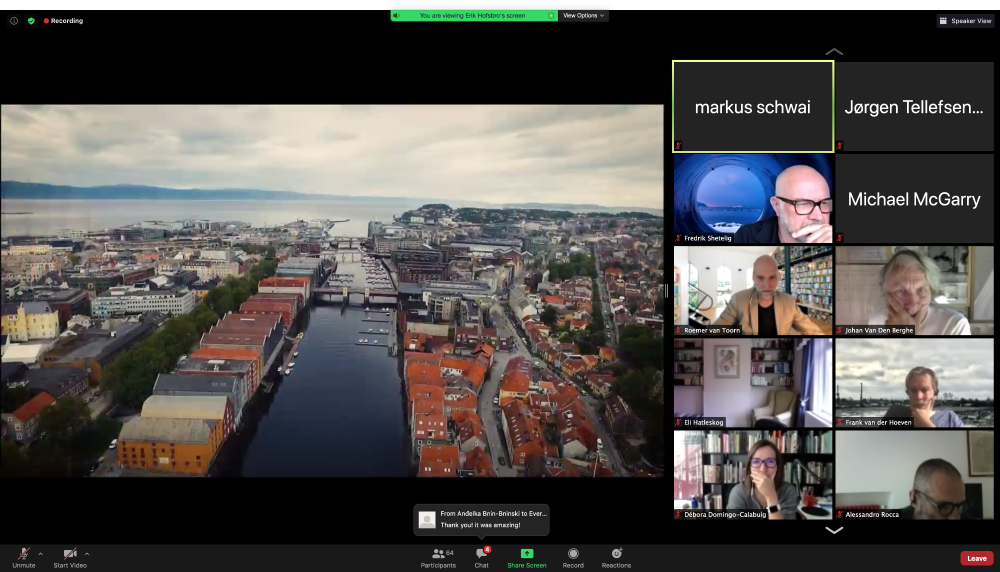The image size is (1000, 572).
Task: Expand the View Options dropdown
Action: 584,15
